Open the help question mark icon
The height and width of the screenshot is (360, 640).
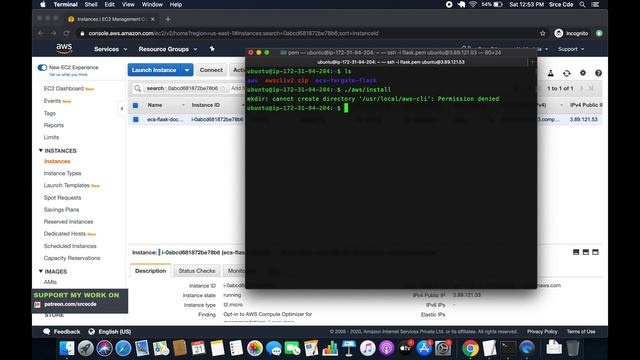[x=598, y=73]
